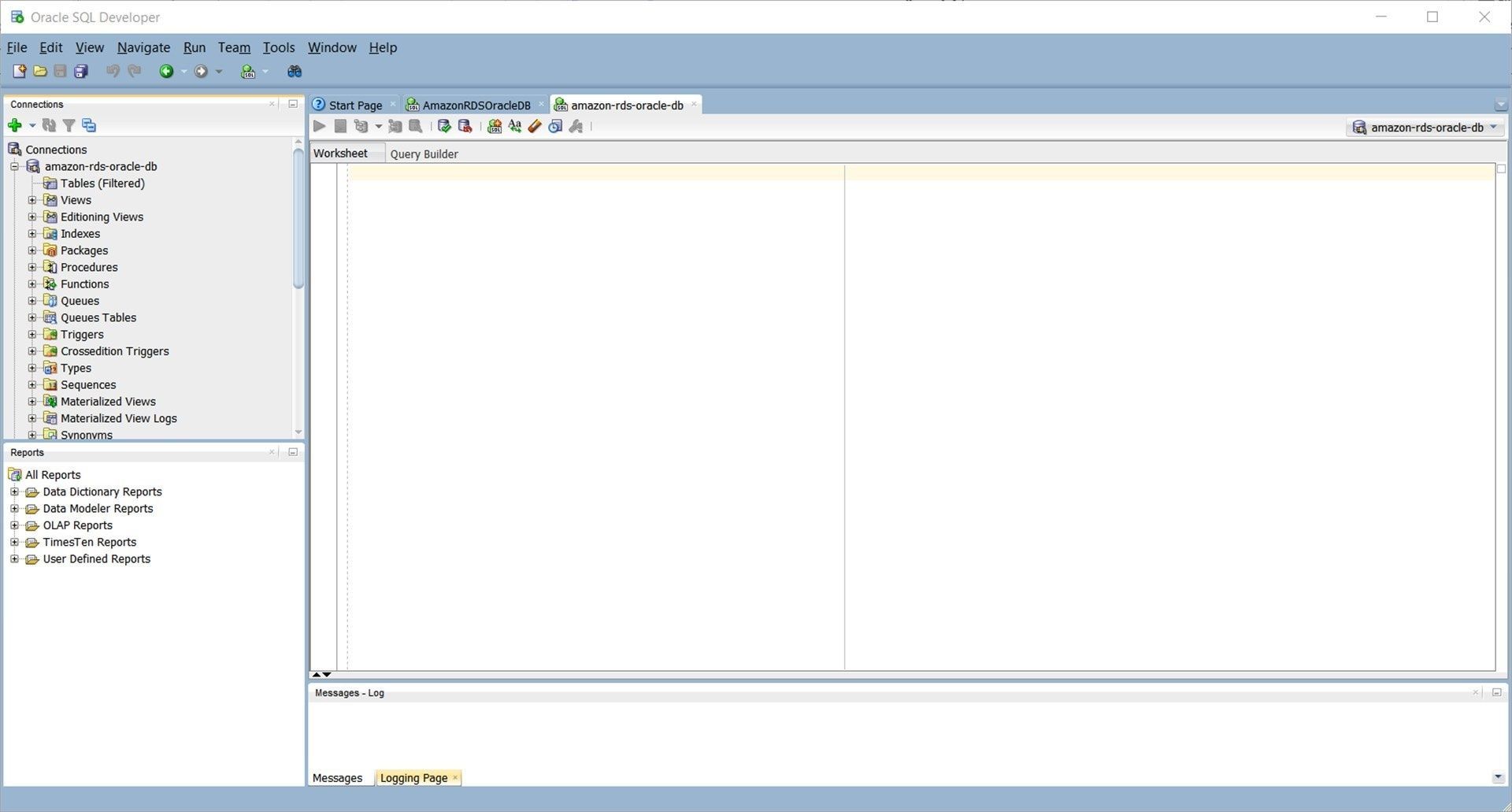
Task: Click the green plus New Connection icon
Action: click(x=15, y=125)
